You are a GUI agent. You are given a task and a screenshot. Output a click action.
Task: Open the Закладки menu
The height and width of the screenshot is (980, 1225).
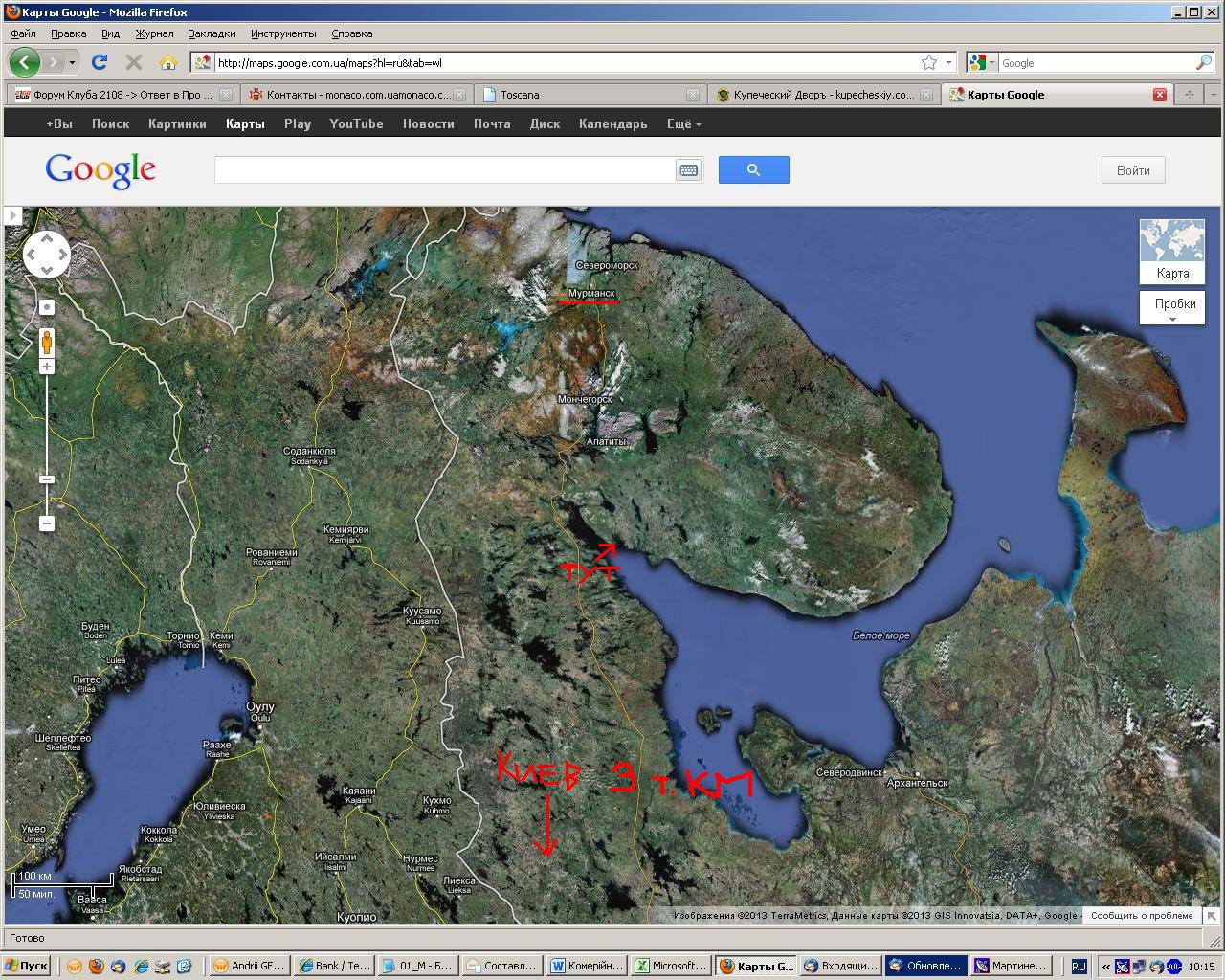[212, 33]
